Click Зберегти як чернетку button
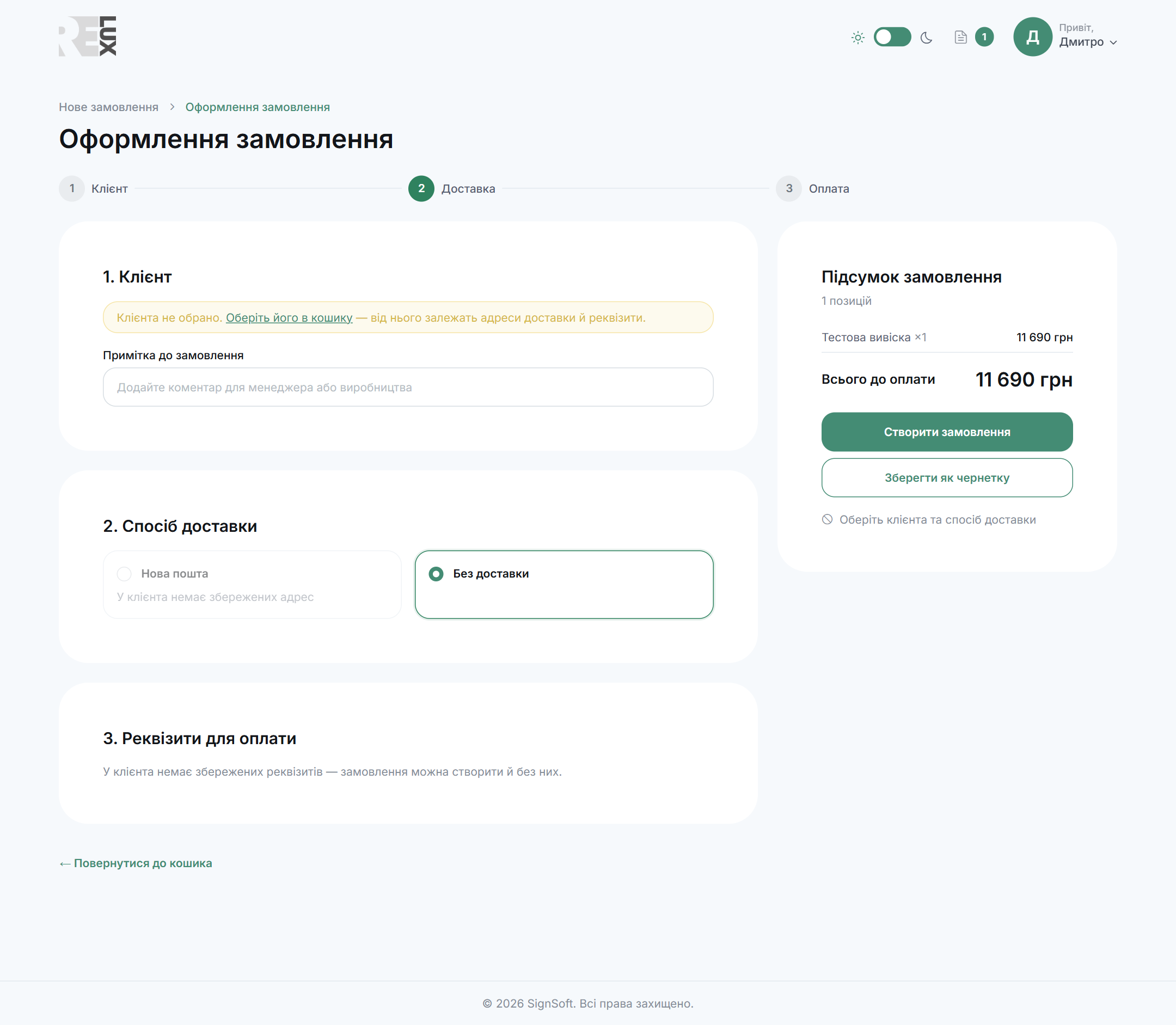Viewport: 1176px width, 1025px height. [x=947, y=477]
